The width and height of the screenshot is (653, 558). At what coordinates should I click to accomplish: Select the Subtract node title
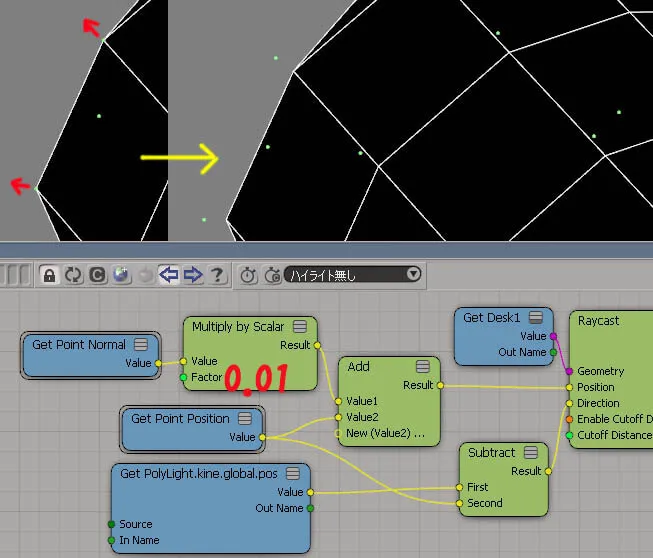[x=491, y=452]
